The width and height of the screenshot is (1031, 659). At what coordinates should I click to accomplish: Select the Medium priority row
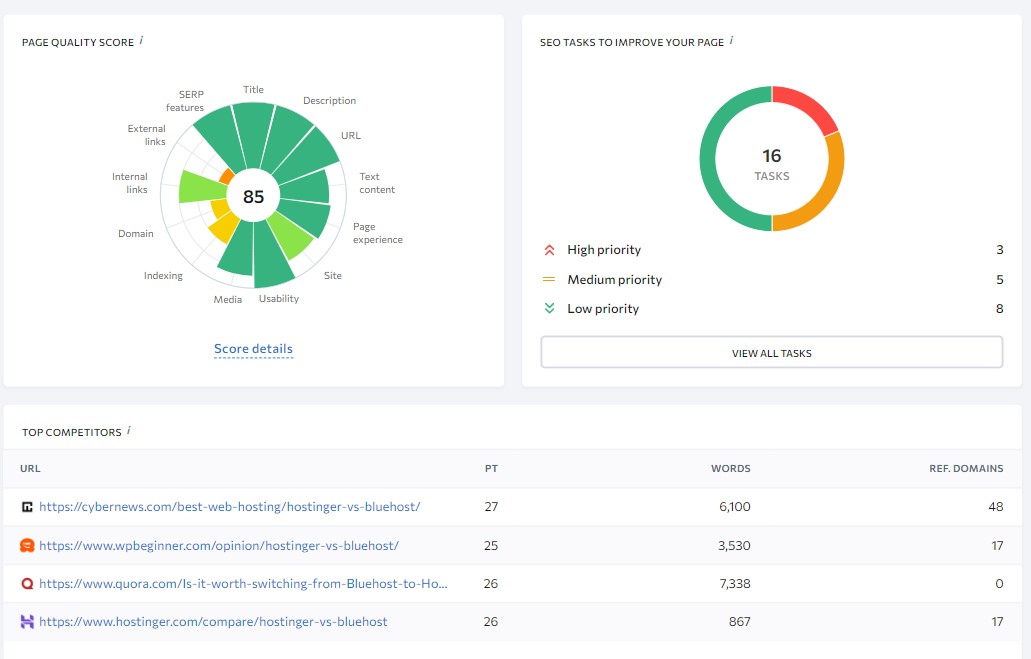[x=773, y=280]
